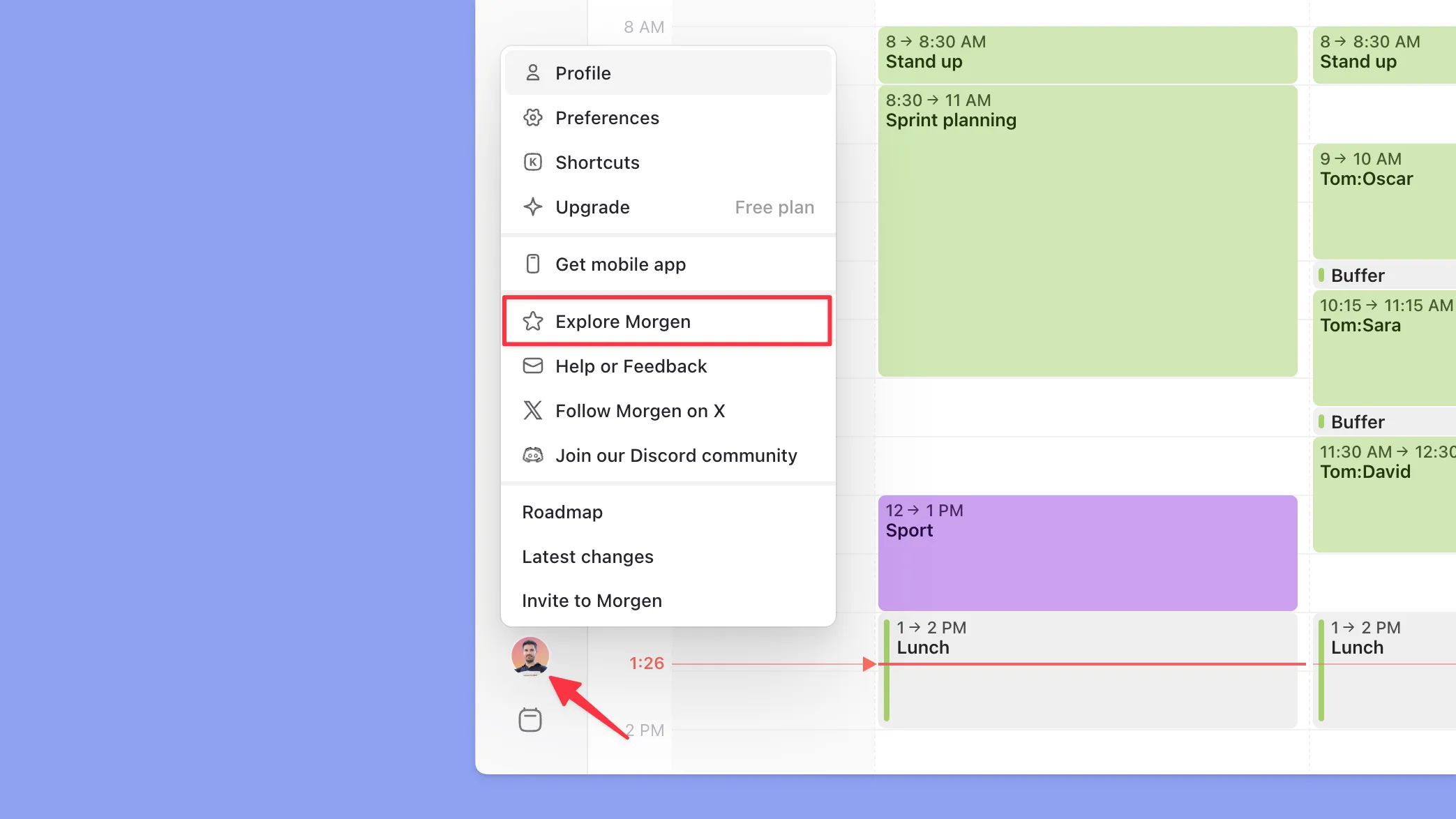Click the Help envelope icon
The image size is (1456, 819).
[533, 366]
